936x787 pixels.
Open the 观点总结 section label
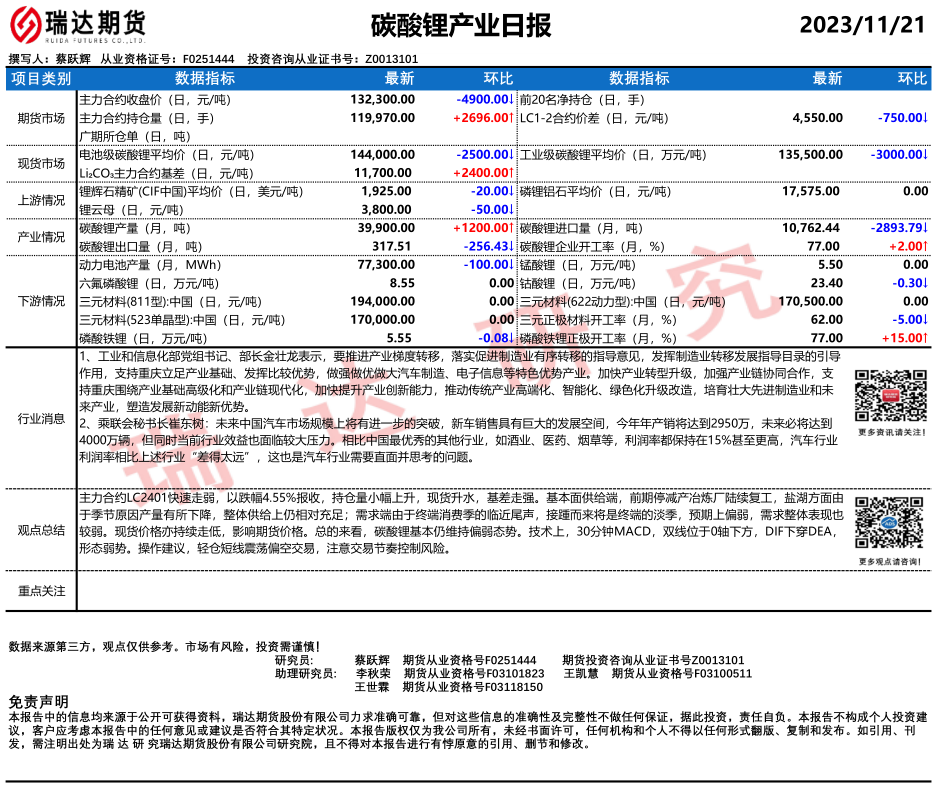pos(41,529)
